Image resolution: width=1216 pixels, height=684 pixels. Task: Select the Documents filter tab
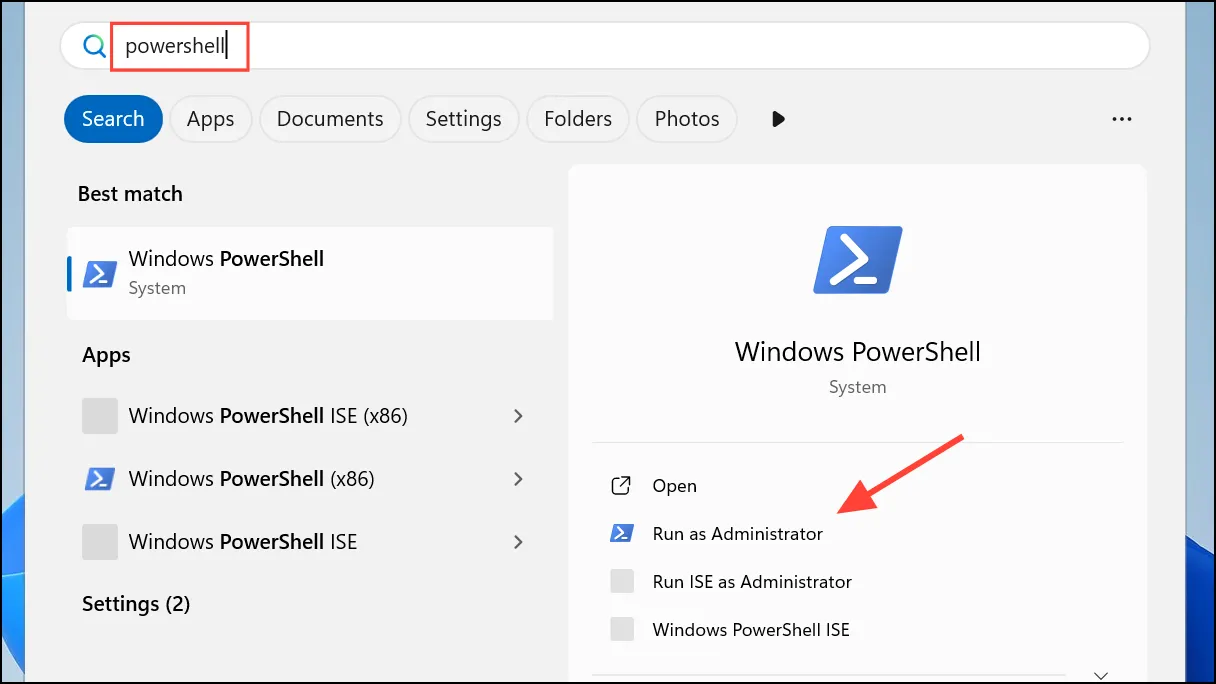(x=330, y=119)
